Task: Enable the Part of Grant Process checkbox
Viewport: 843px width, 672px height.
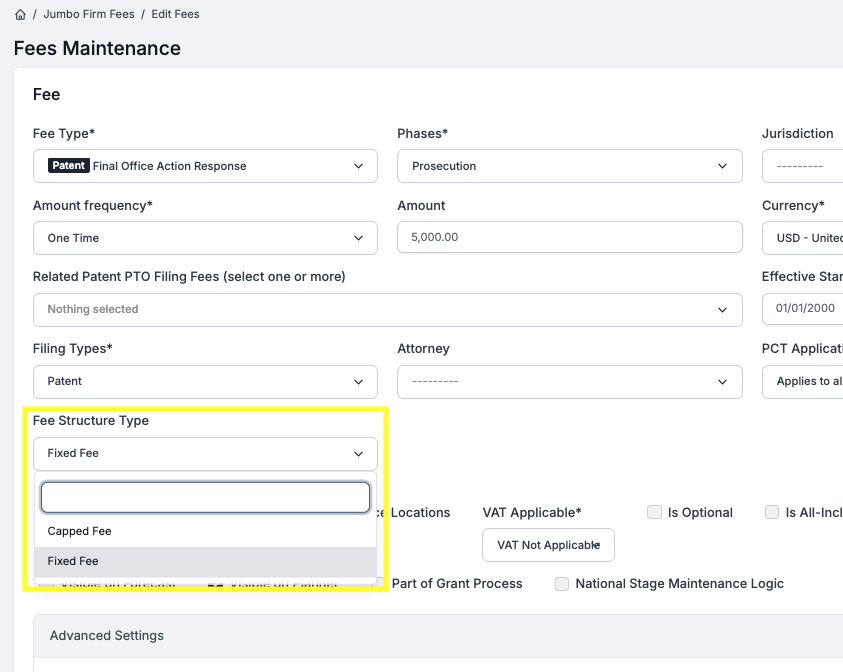Action: pos(457,584)
